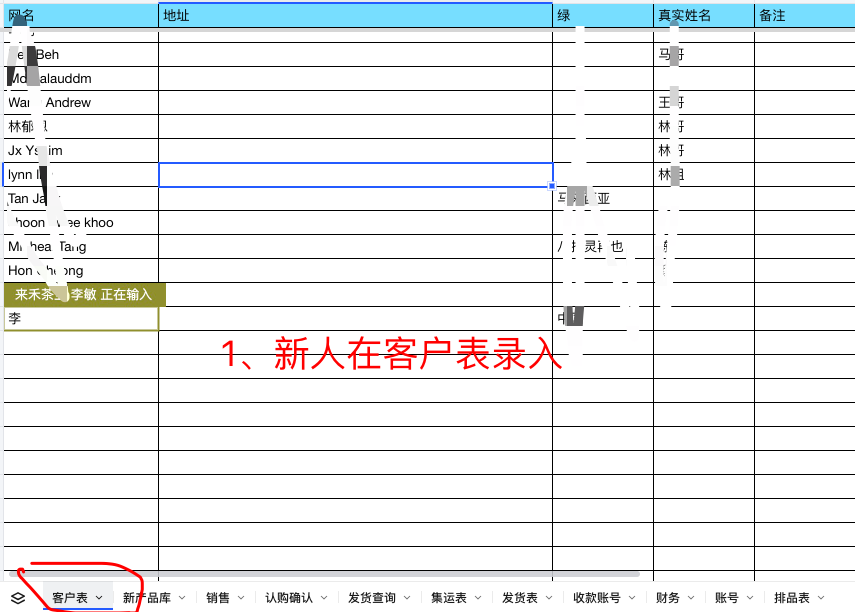
Task: Open the all-sheets layers icon
Action: [18, 598]
